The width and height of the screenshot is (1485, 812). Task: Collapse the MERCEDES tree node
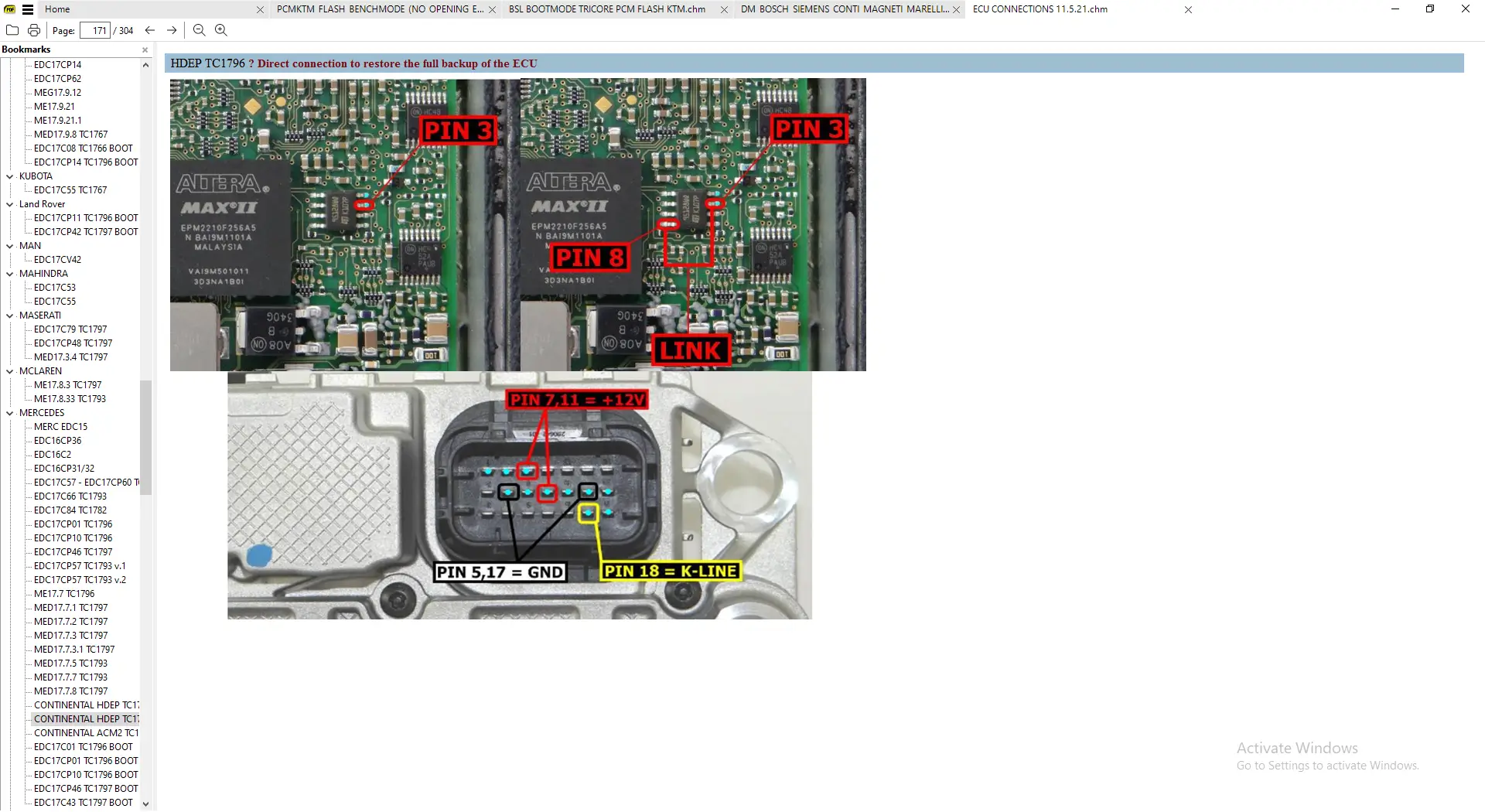click(x=10, y=413)
